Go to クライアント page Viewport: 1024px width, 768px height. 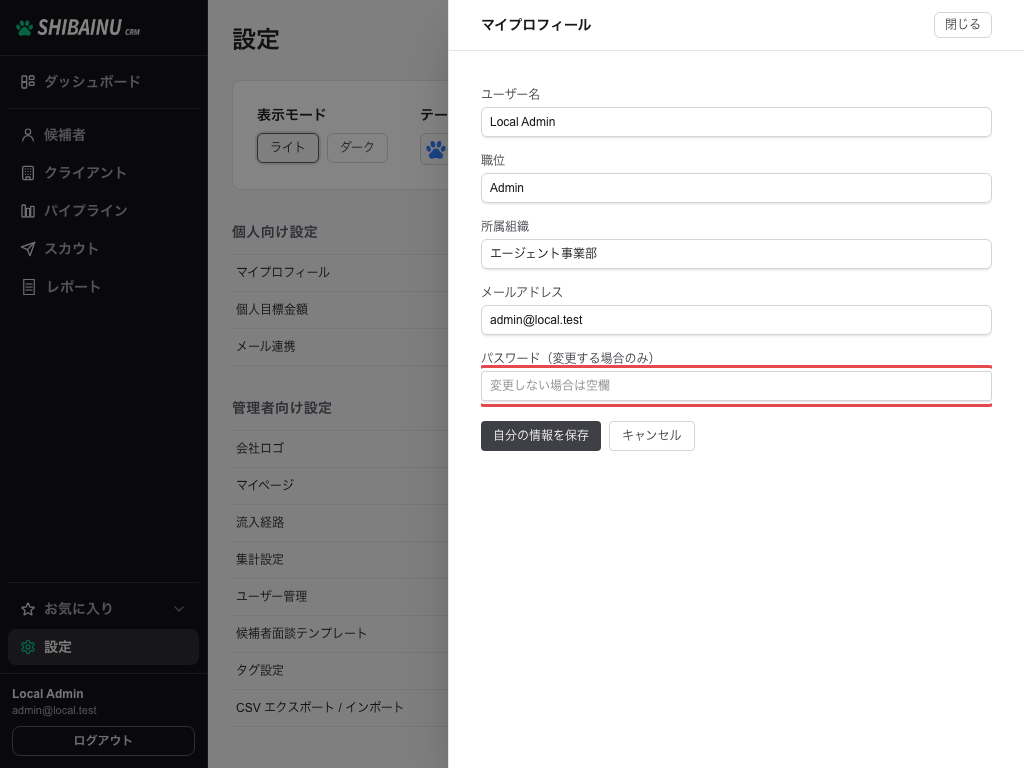(103, 173)
